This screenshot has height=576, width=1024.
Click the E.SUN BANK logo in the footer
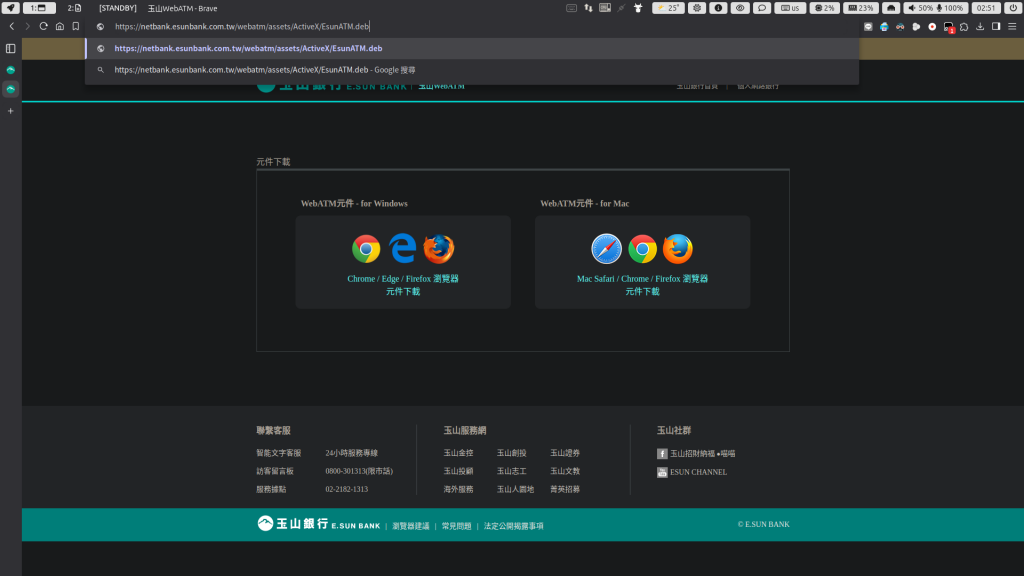point(319,524)
